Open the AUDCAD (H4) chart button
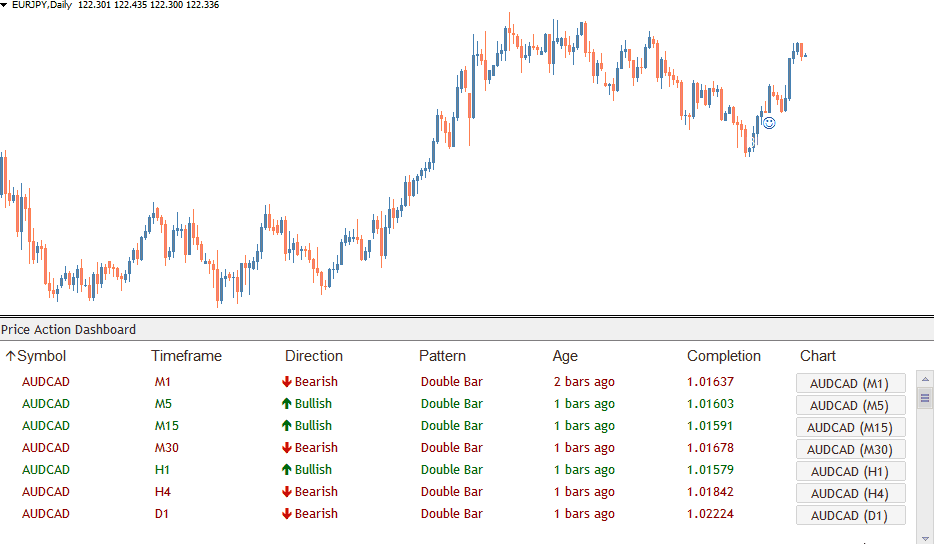934x544 pixels. click(850, 494)
